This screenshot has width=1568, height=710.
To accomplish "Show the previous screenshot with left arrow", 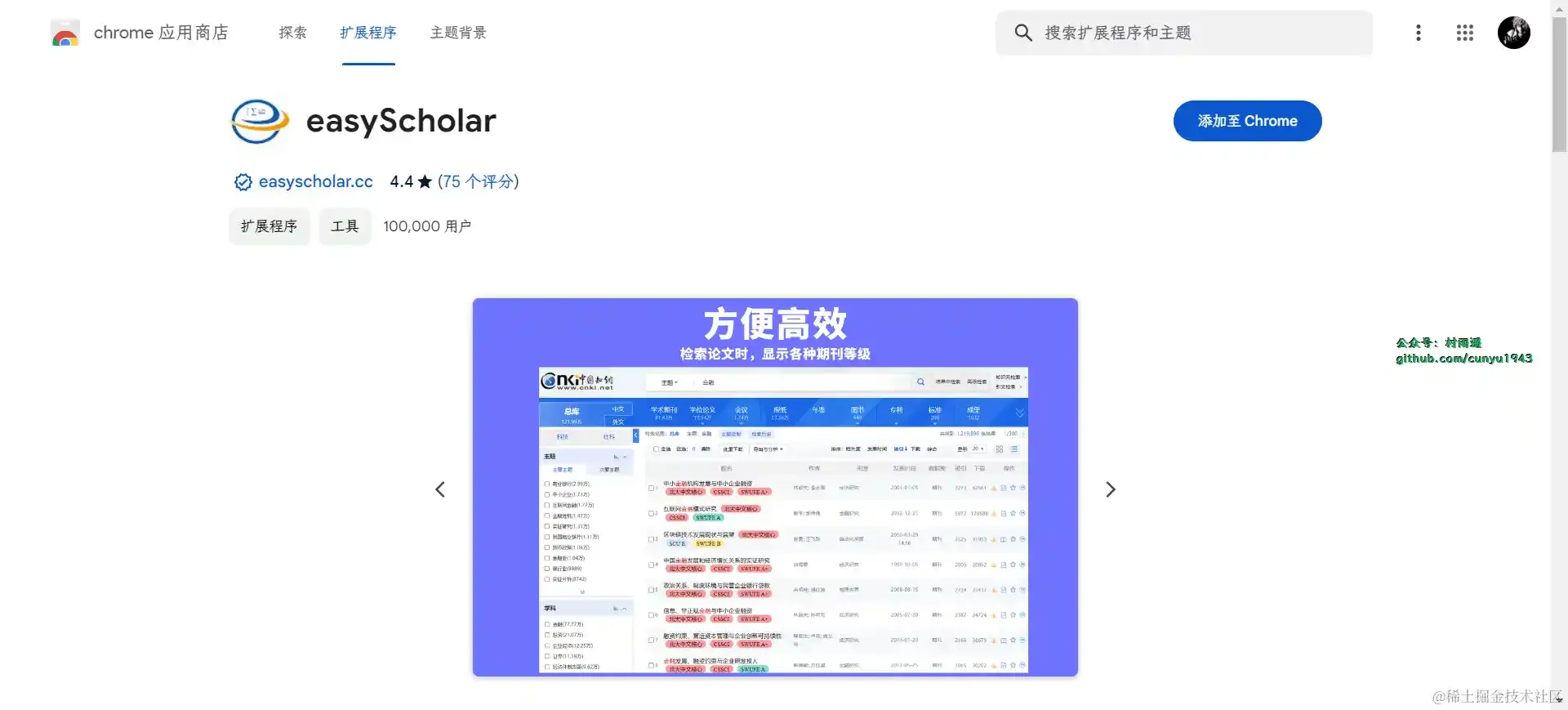I will click(x=440, y=489).
